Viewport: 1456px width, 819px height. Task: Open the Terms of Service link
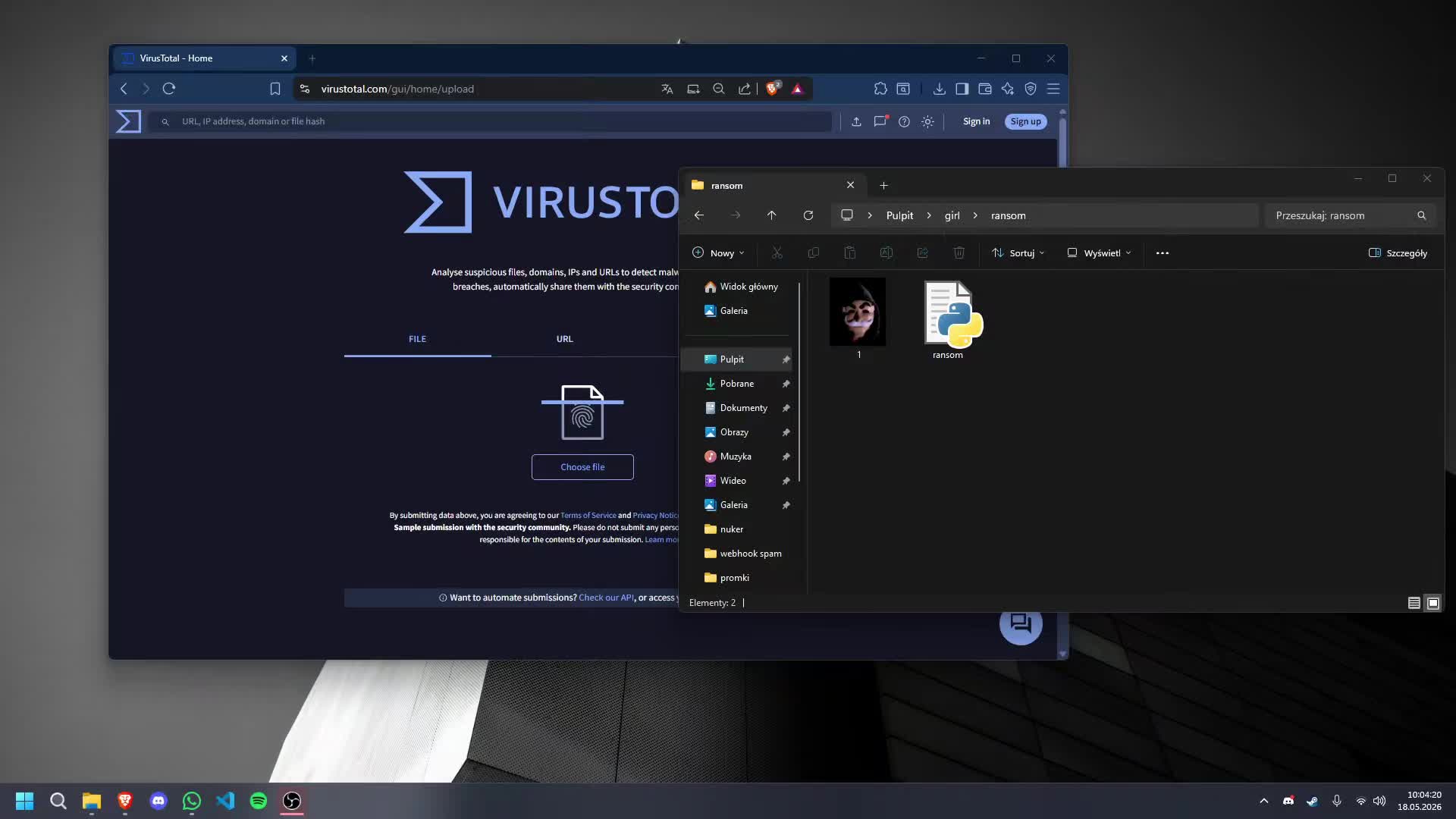tap(588, 516)
